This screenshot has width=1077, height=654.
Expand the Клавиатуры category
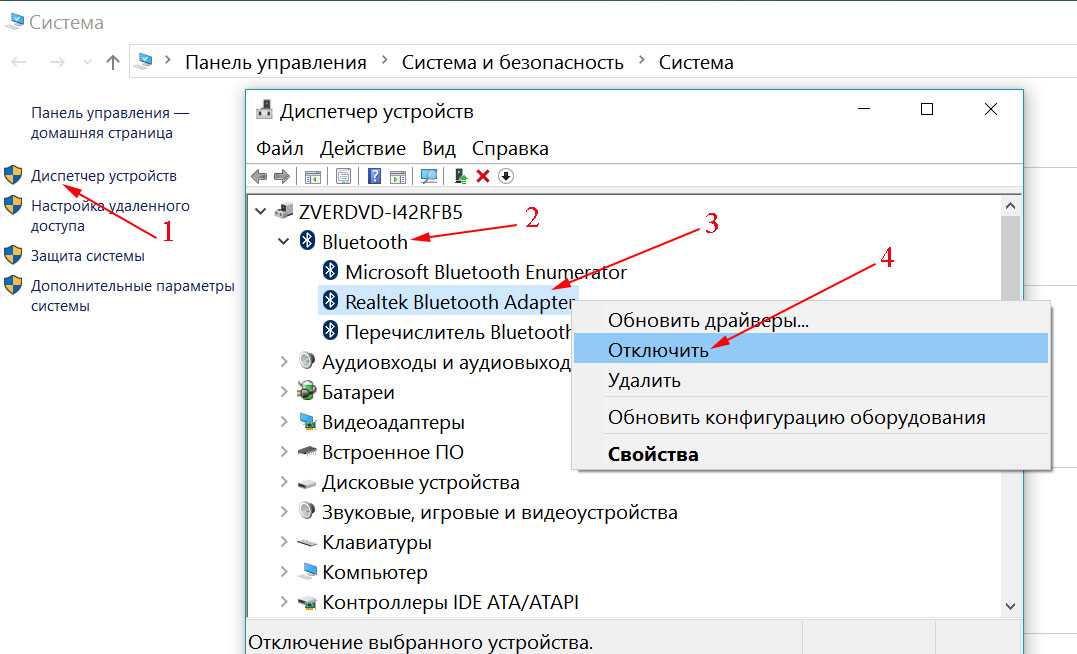[284, 542]
